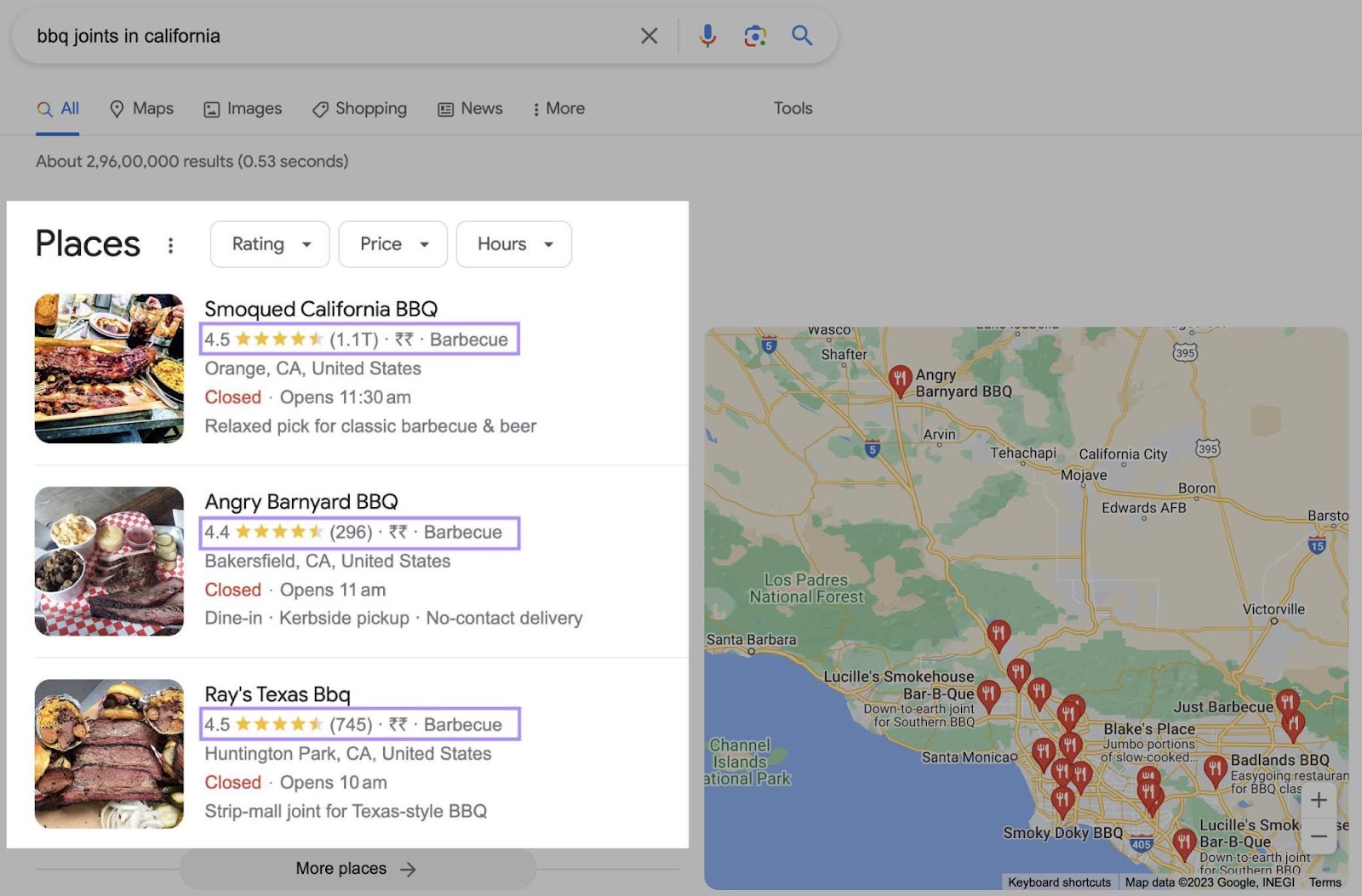The width and height of the screenshot is (1362, 896).
Task: Open the Price filter dropdown
Action: [x=392, y=244]
